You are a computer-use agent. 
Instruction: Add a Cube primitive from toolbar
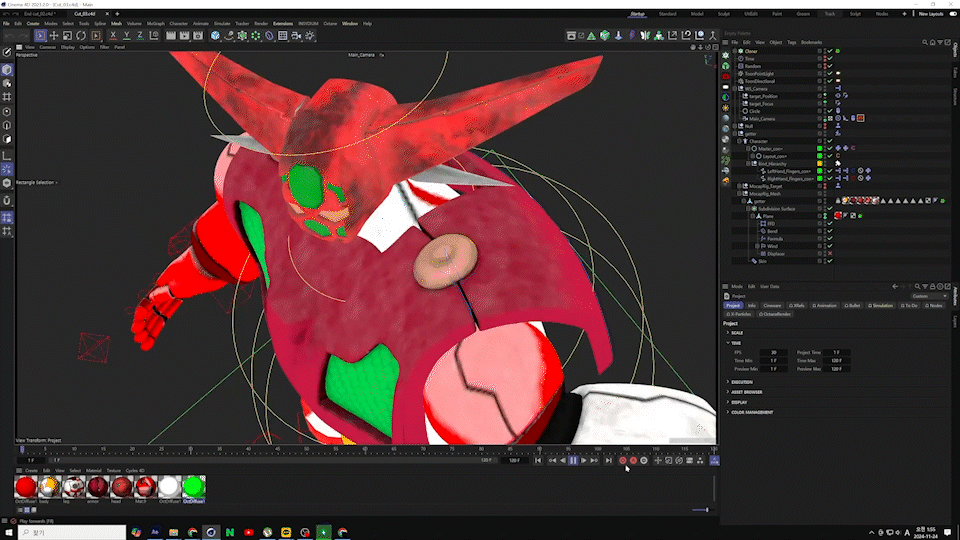tap(216, 36)
